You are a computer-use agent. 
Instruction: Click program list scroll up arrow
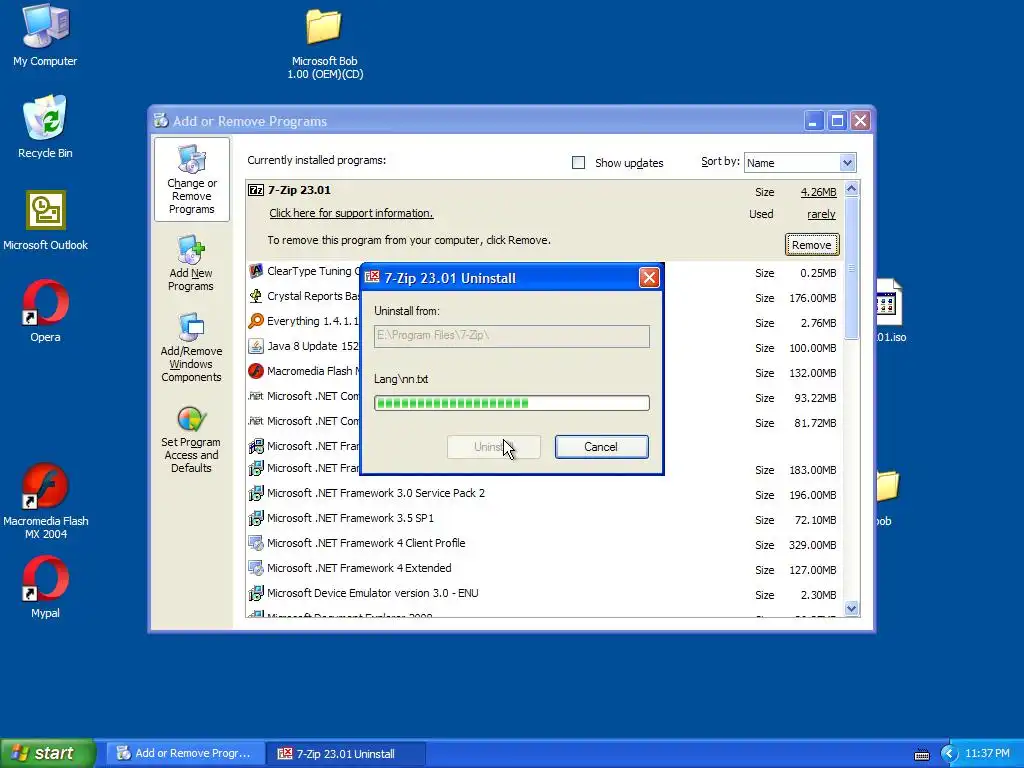point(852,189)
